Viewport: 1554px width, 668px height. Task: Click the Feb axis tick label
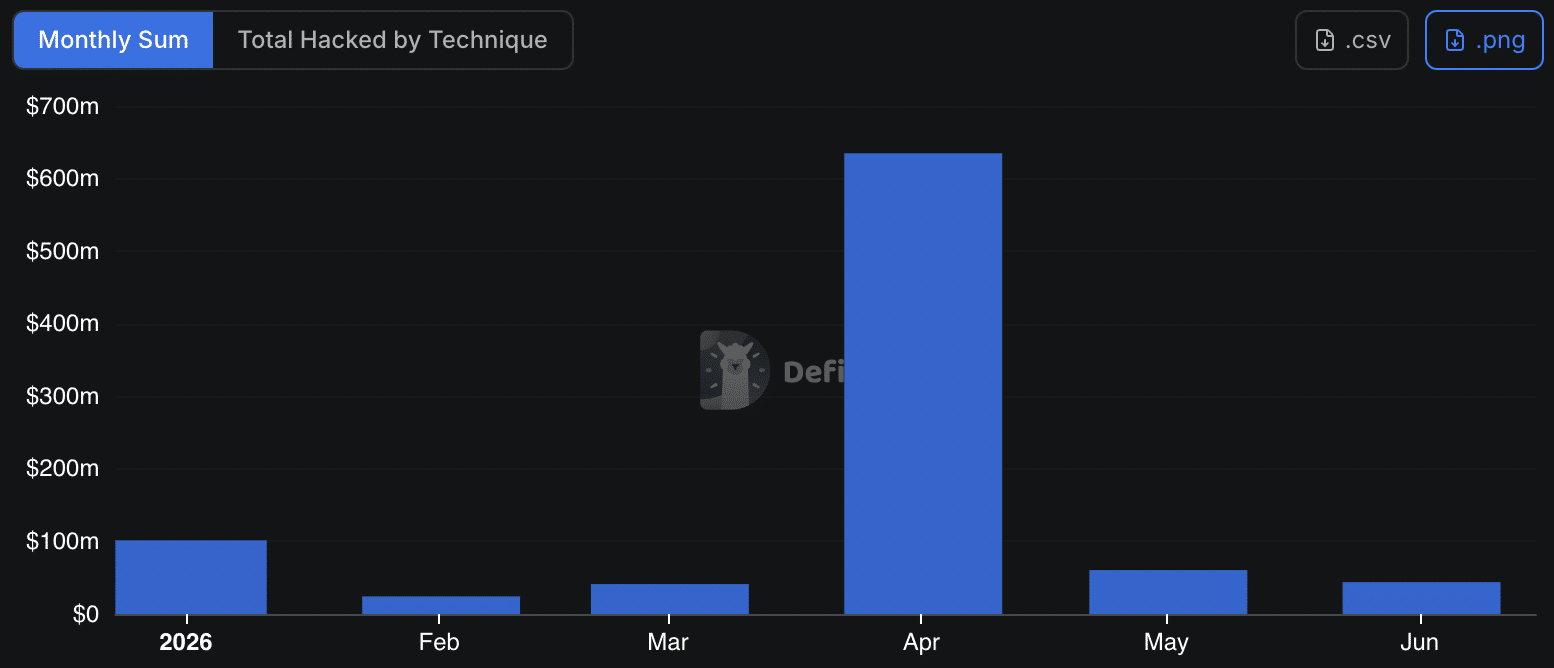439,642
